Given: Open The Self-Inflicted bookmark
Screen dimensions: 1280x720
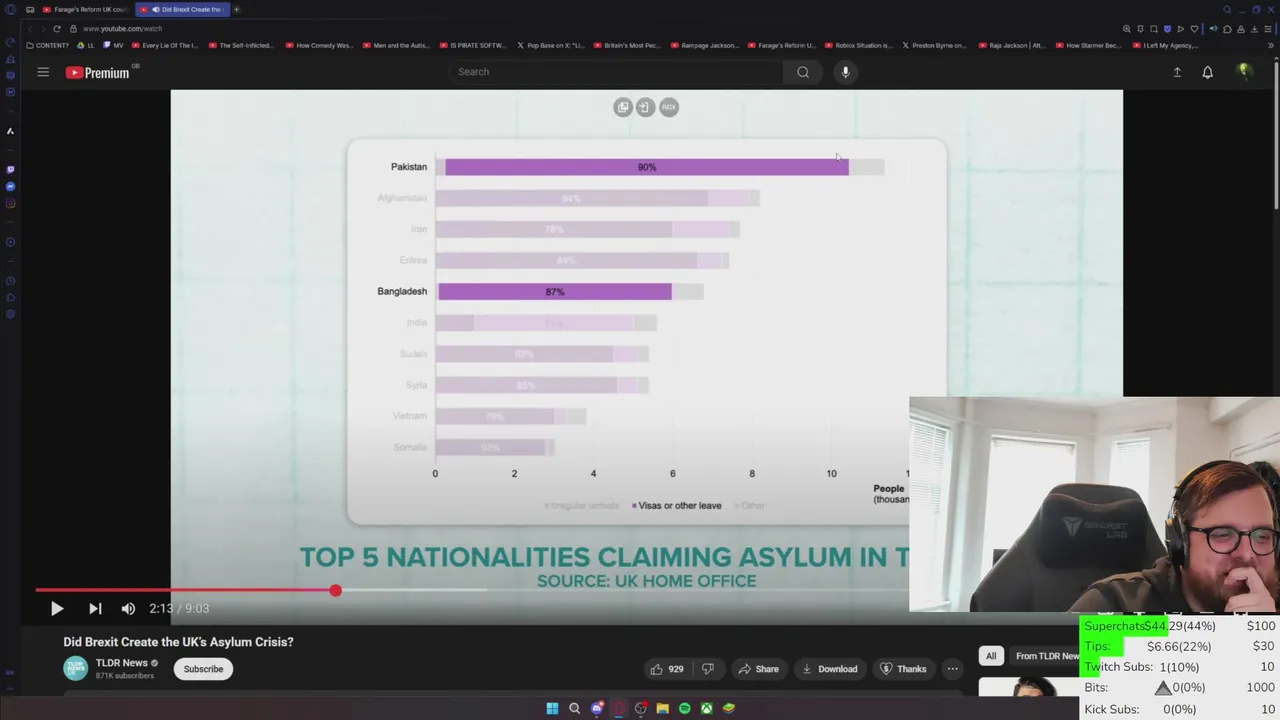Looking at the screenshot, I should pyautogui.click(x=241, y=45).
